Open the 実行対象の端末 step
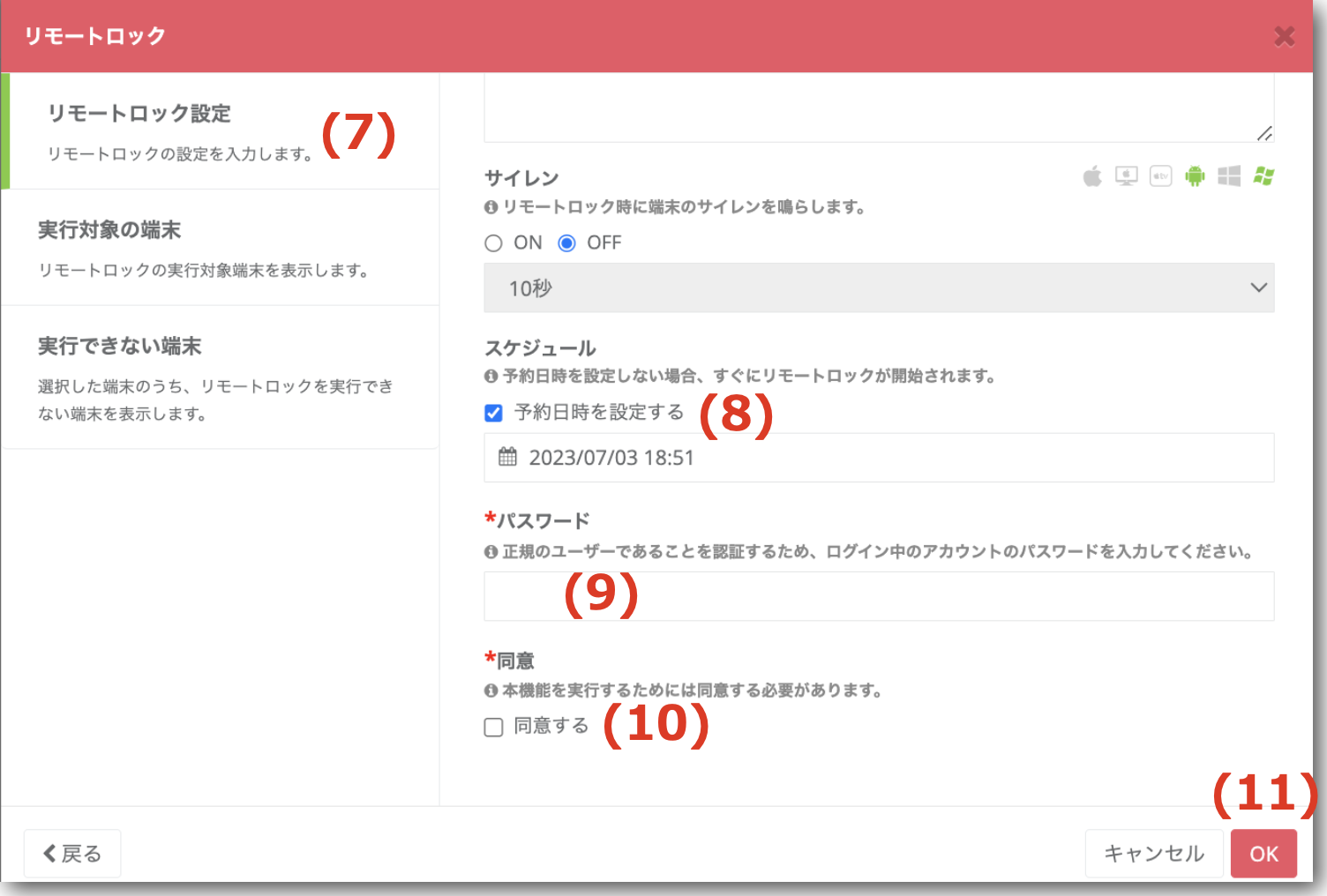The image size is (1327, 896). click(221, 248)
